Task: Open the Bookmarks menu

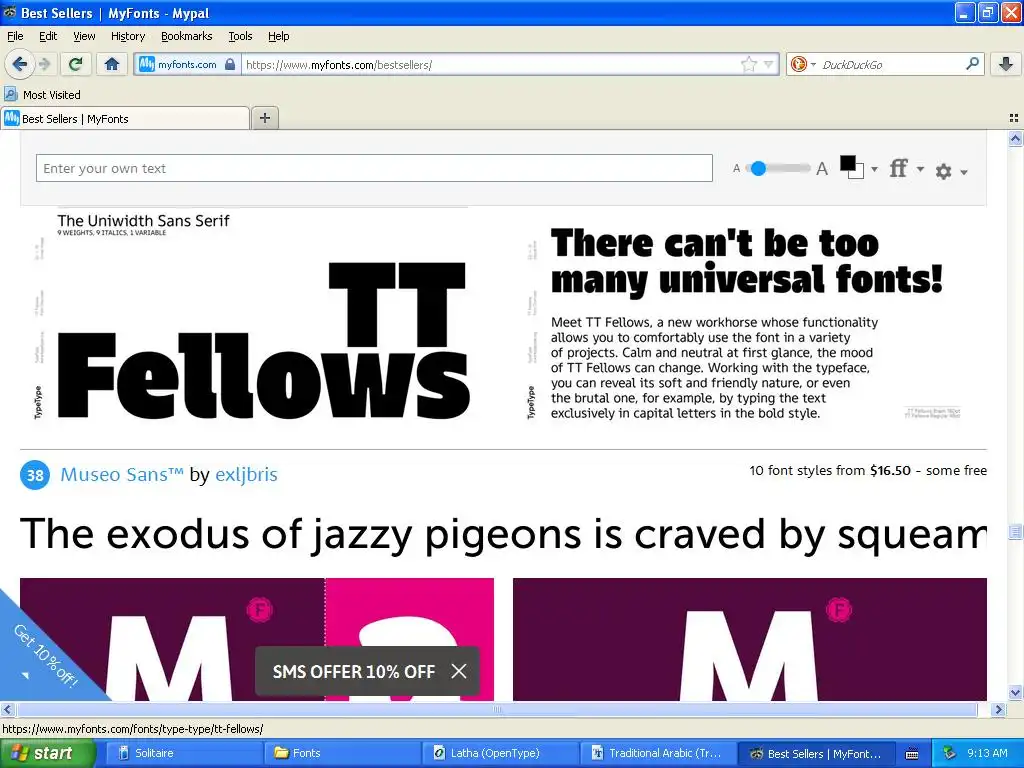Action: click(186, 36)
